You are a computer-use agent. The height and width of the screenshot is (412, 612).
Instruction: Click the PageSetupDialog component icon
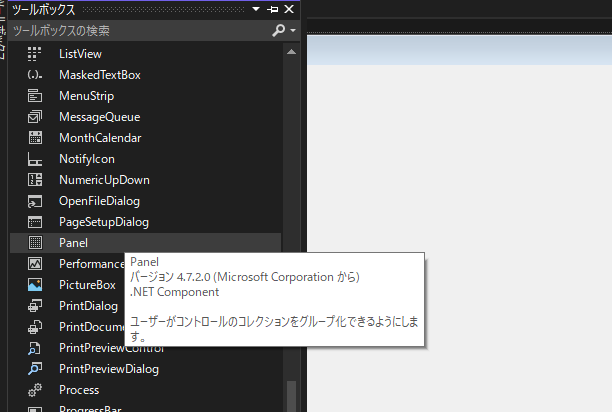pos(35,222)
